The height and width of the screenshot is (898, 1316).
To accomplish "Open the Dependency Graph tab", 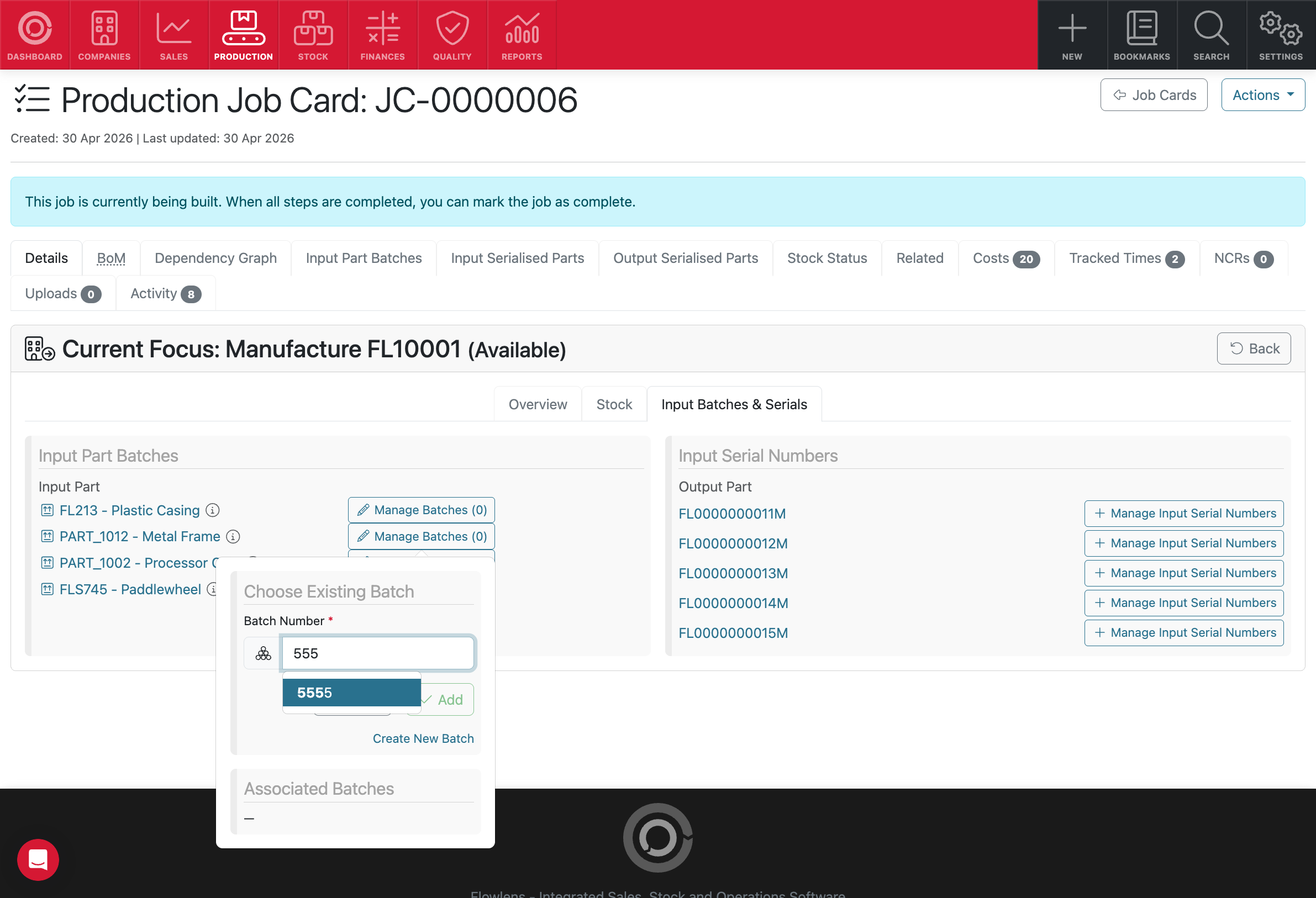I will pyautogui.click(x=216, y=258).
